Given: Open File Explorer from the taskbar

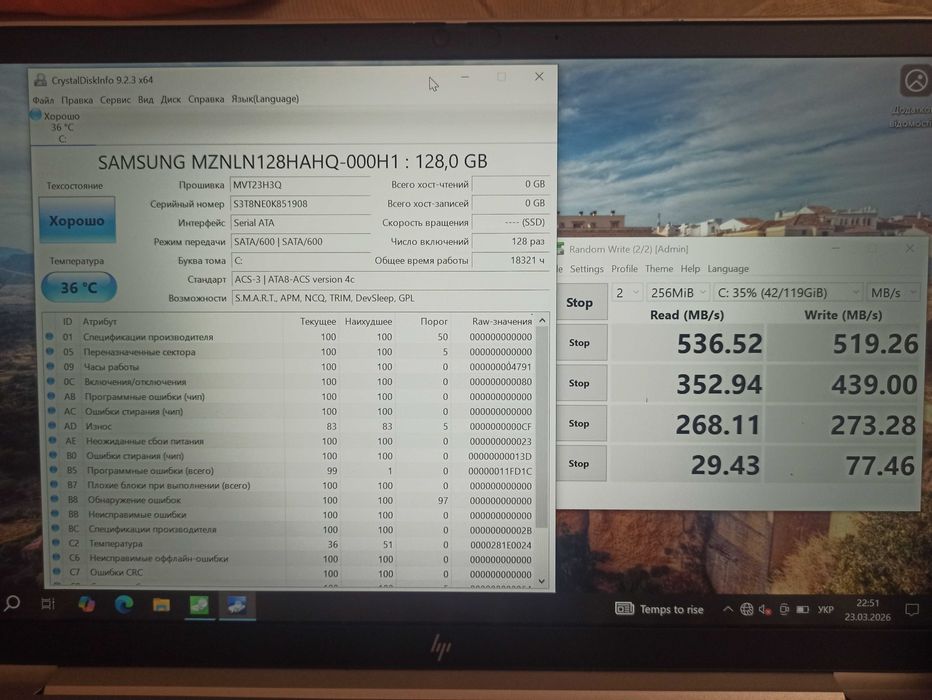Looking at the screenshot, I should point(161,606).
